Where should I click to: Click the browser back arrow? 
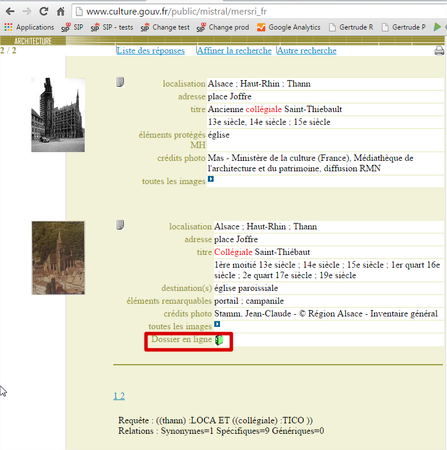tap(10, 12)
